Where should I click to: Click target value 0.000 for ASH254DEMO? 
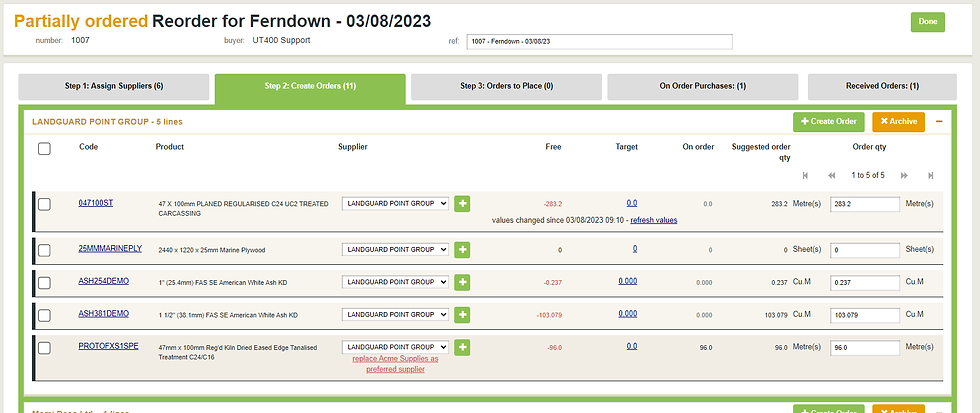[x=628, y=281]
